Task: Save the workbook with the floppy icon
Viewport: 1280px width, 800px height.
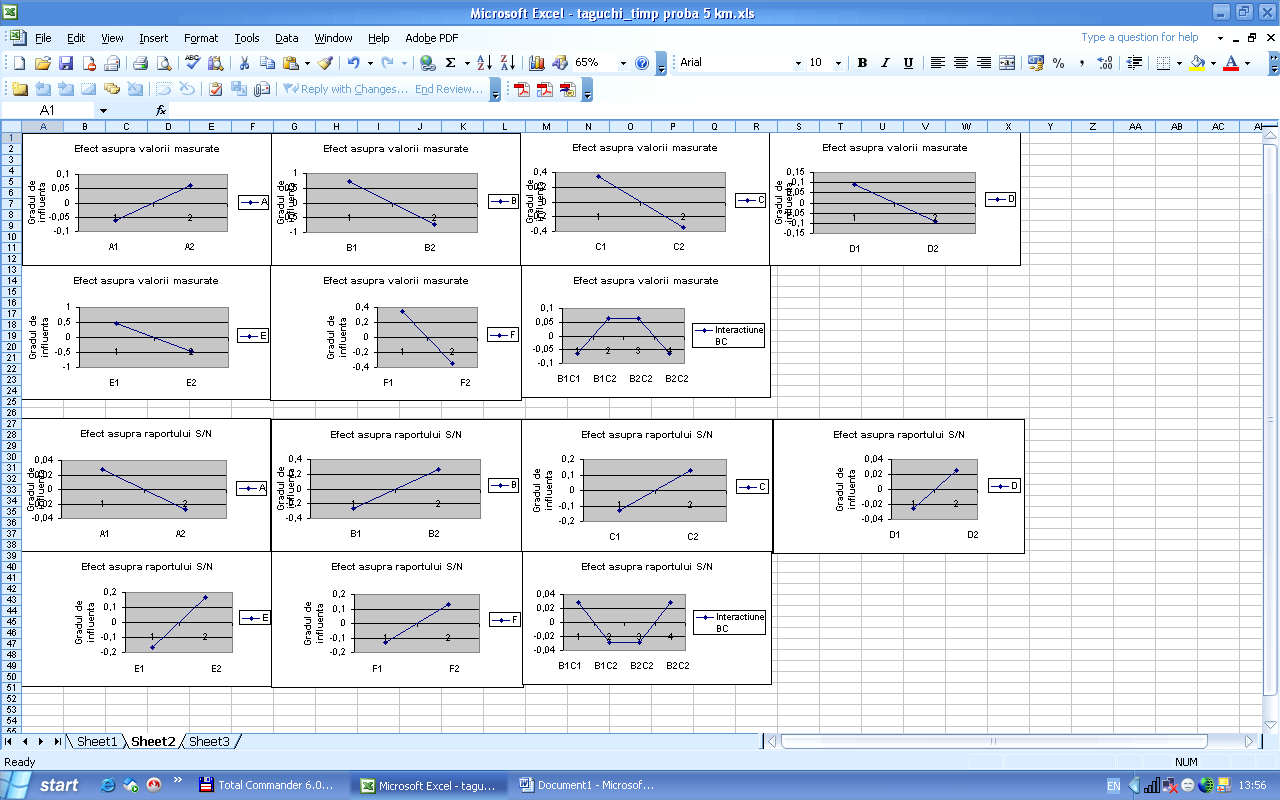Action: (x=65, y=63)
